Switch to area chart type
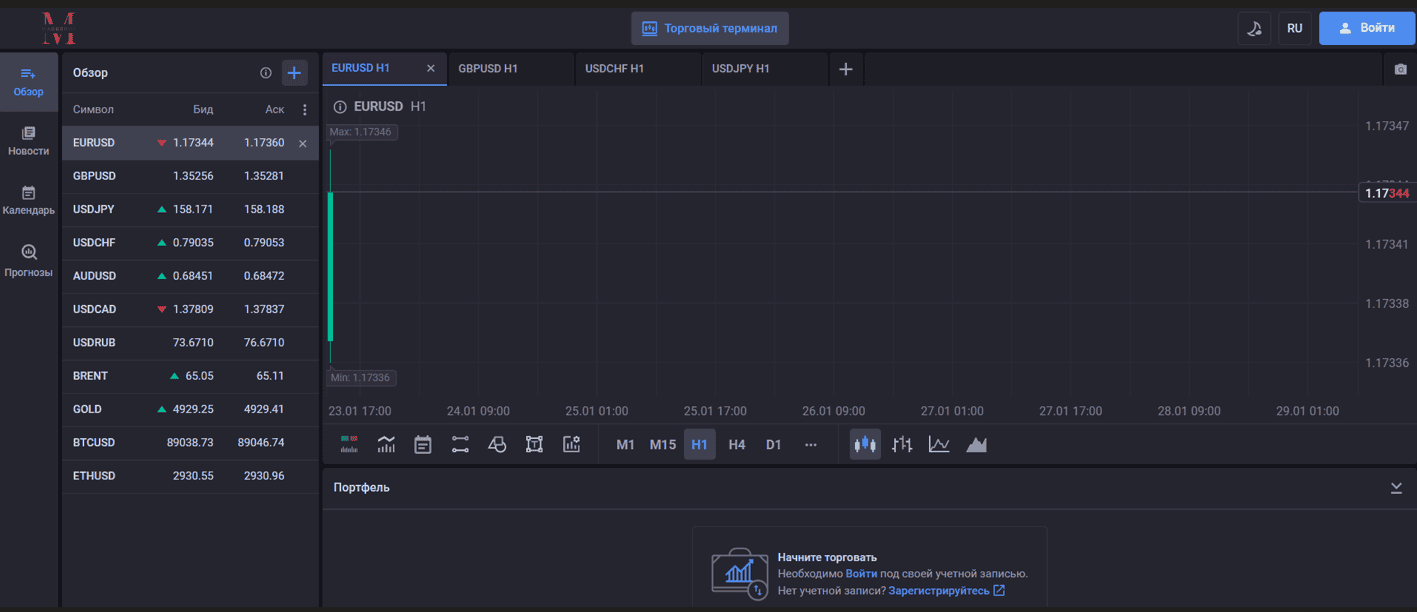Viewport: 1417px width, 612px height. click(976, 445)
